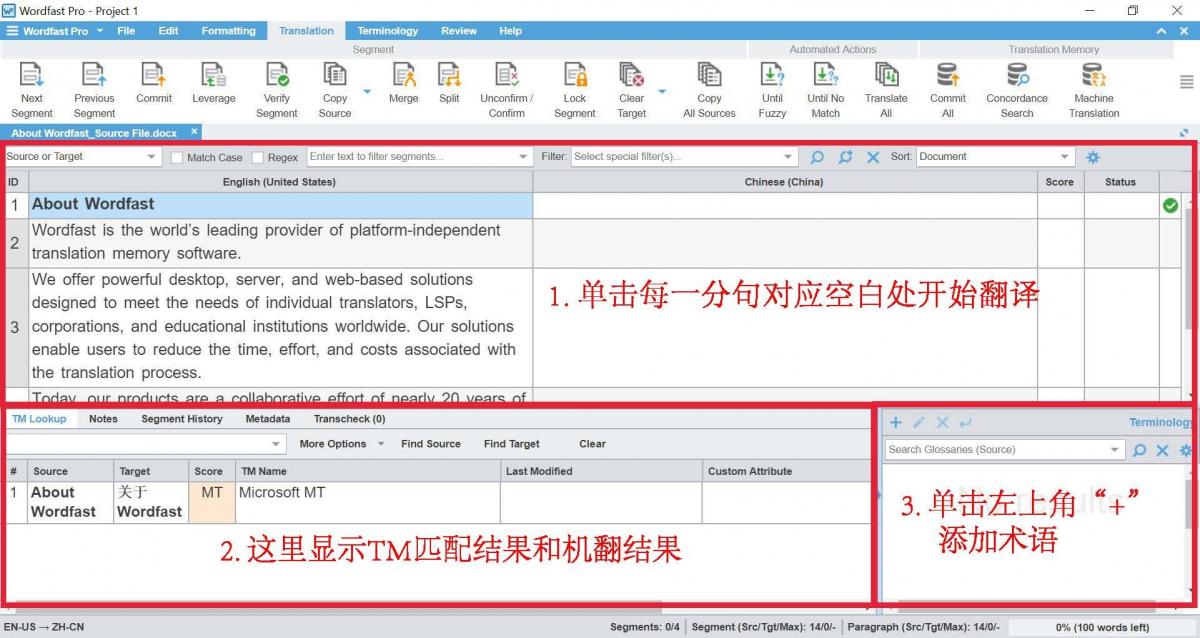
Task: Open the Edit menu
Action: [x=168, y=31]
